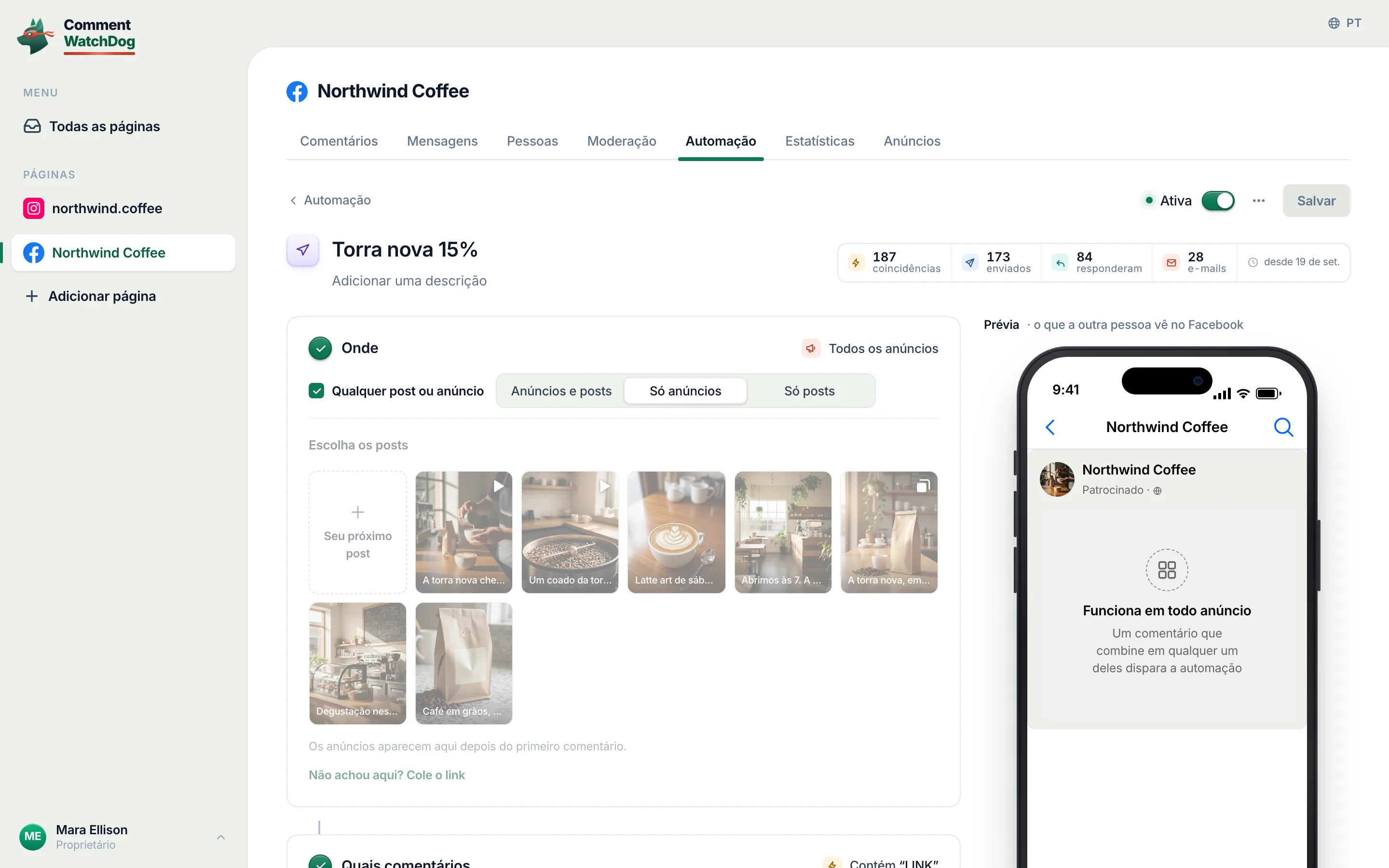Click Não achou aqui? Cole o link

coord(387,775)
